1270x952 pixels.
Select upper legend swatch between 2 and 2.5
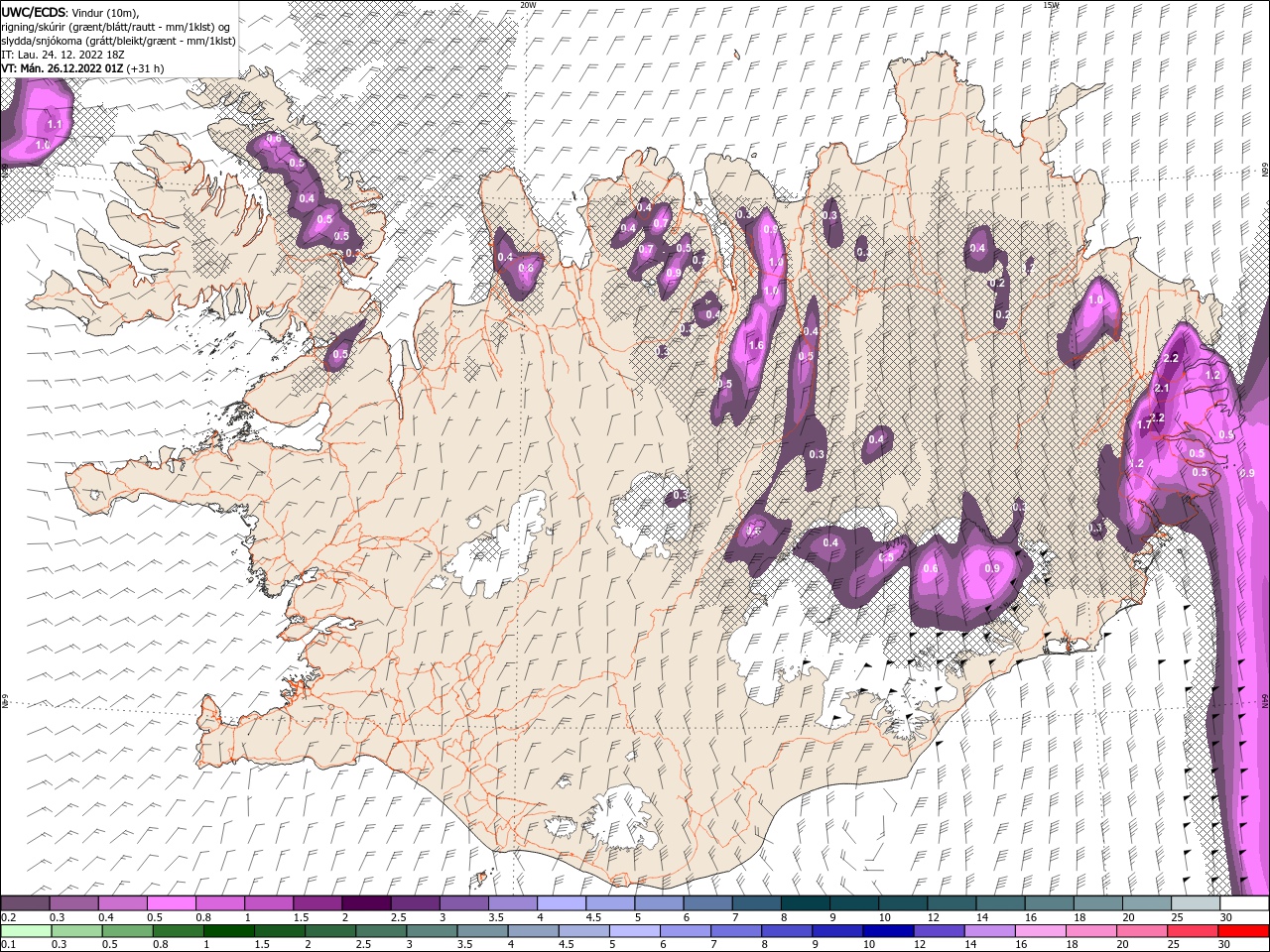(366, 903)
